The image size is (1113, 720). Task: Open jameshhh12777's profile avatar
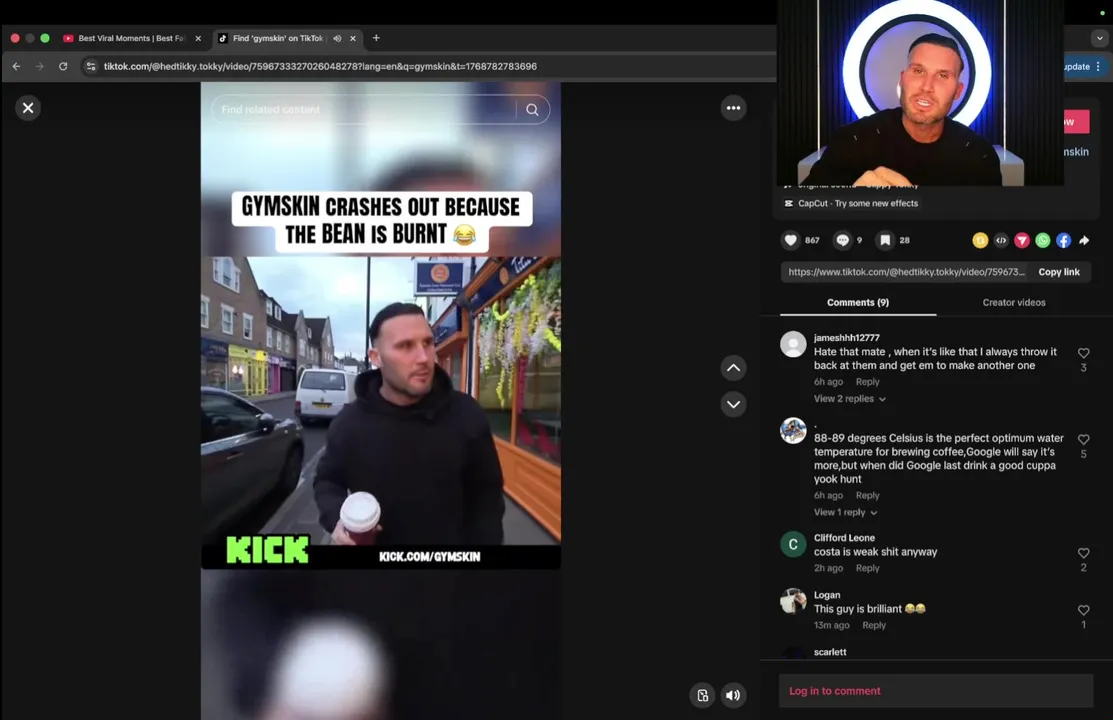(x=793, y=344)
